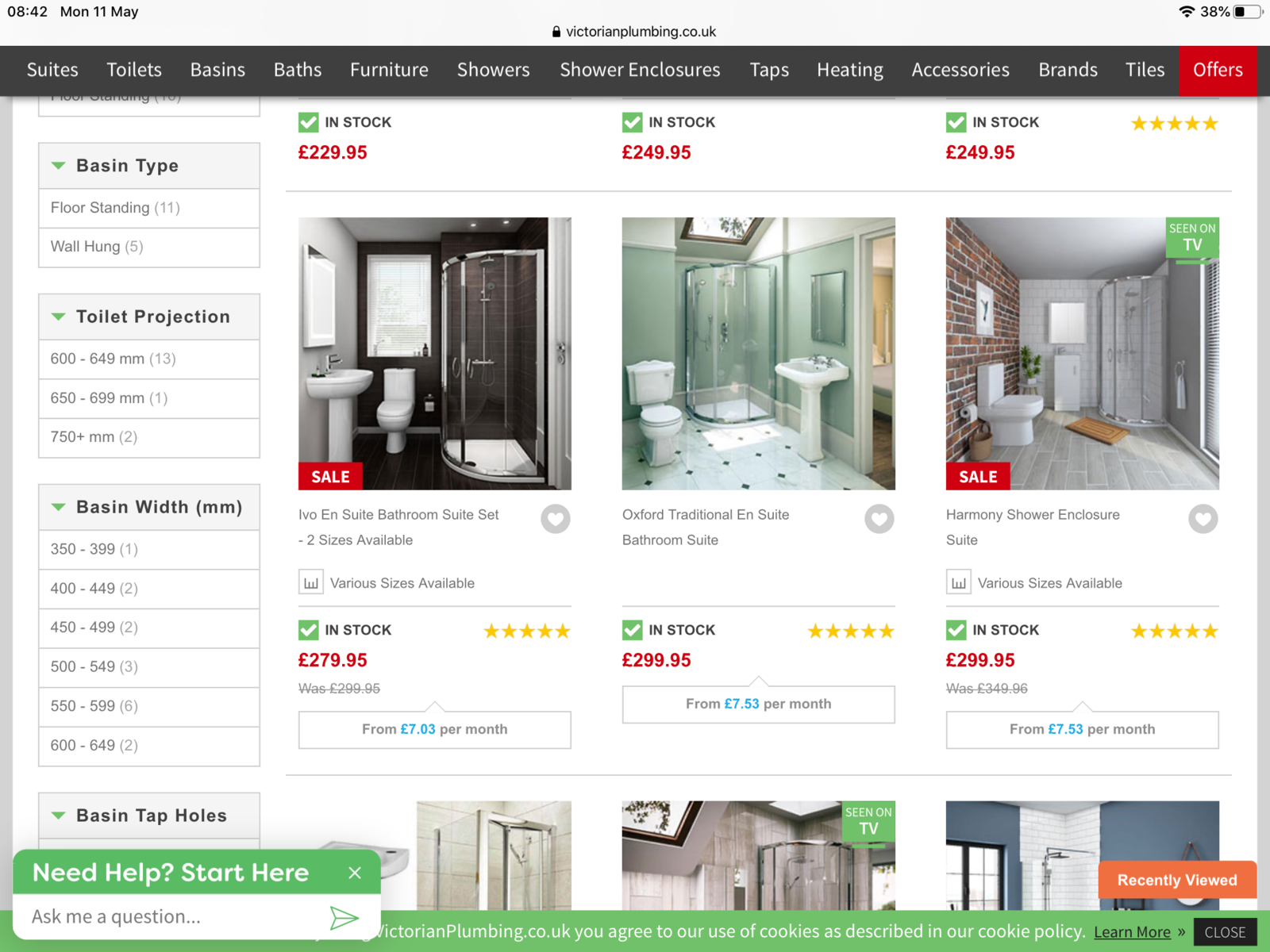Send the chat question arrow icon

coord(344,918)
